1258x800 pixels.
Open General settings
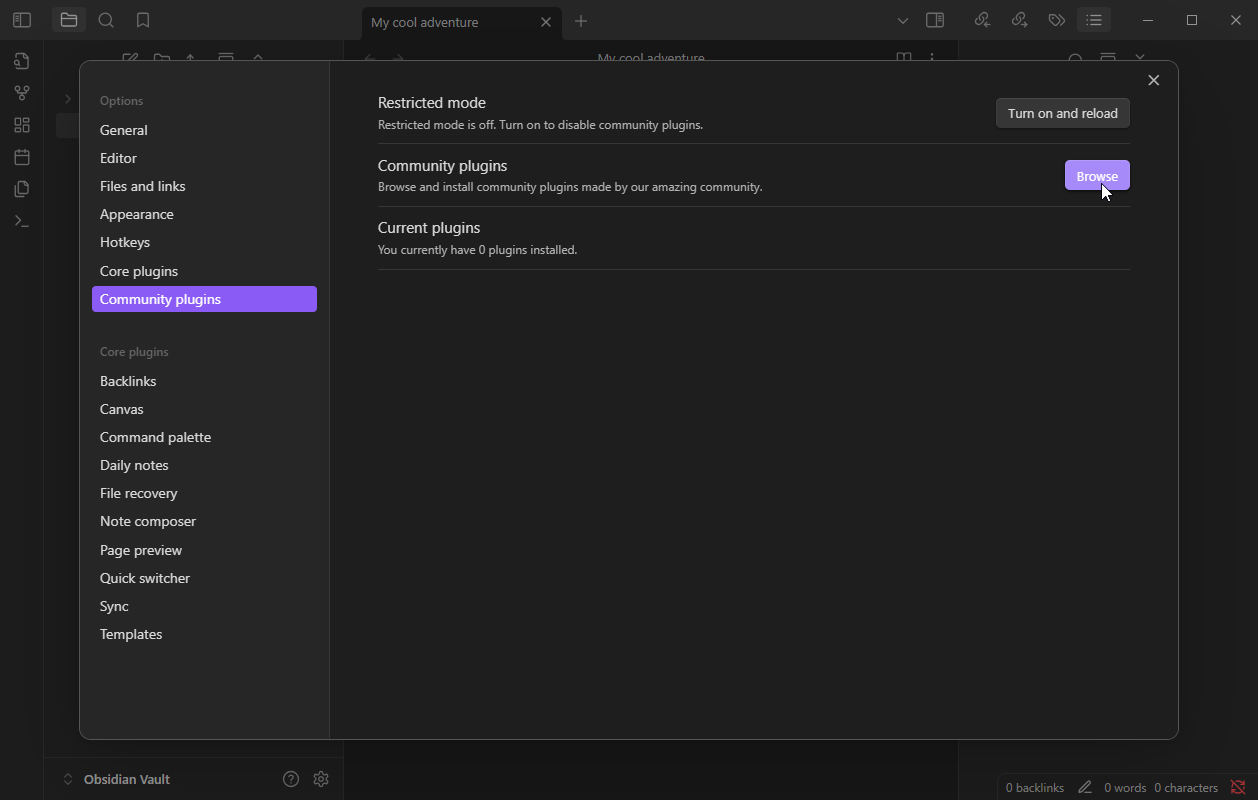point(204,130)
